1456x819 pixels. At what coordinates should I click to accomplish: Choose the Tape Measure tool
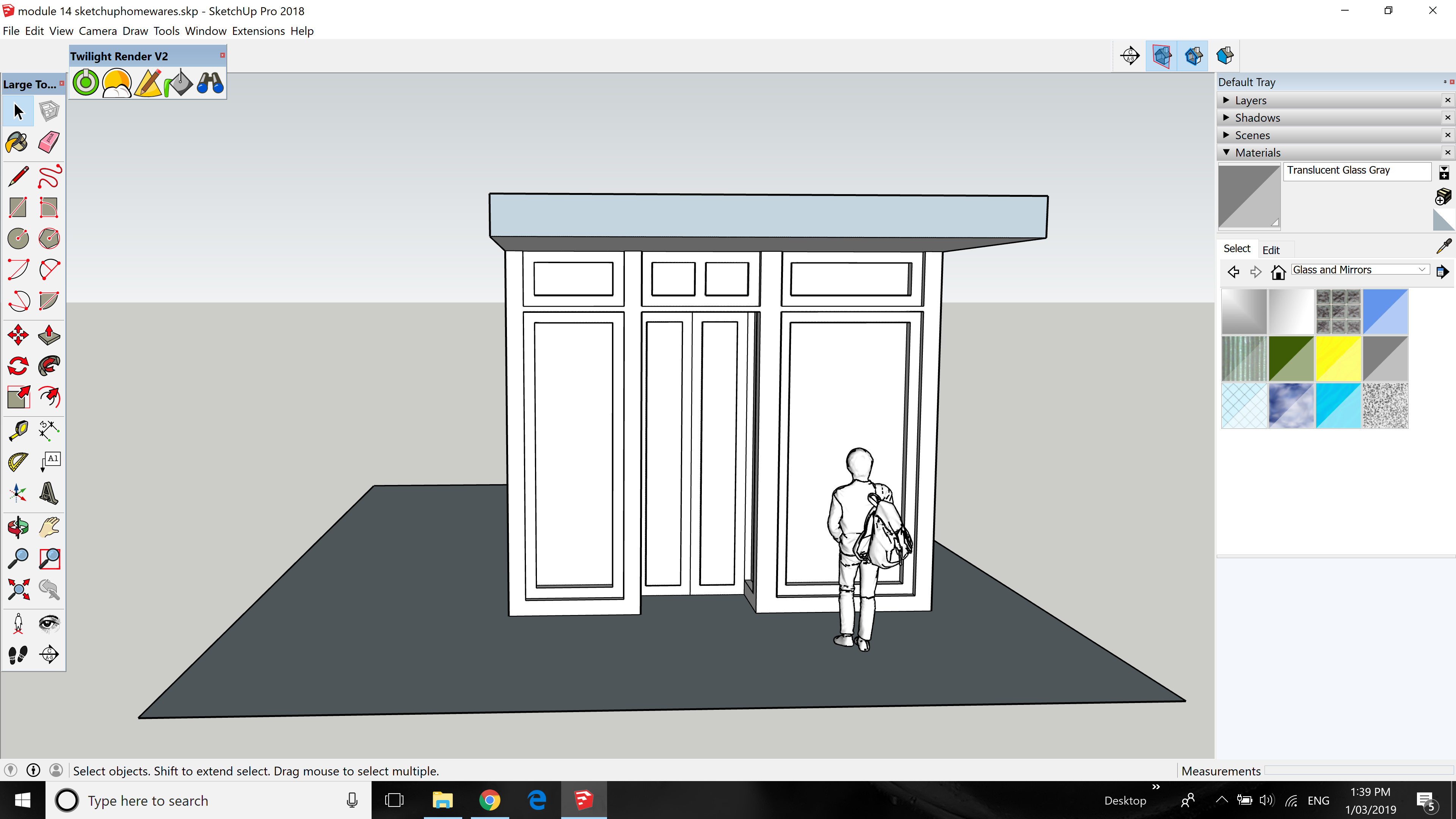(17, 431)
